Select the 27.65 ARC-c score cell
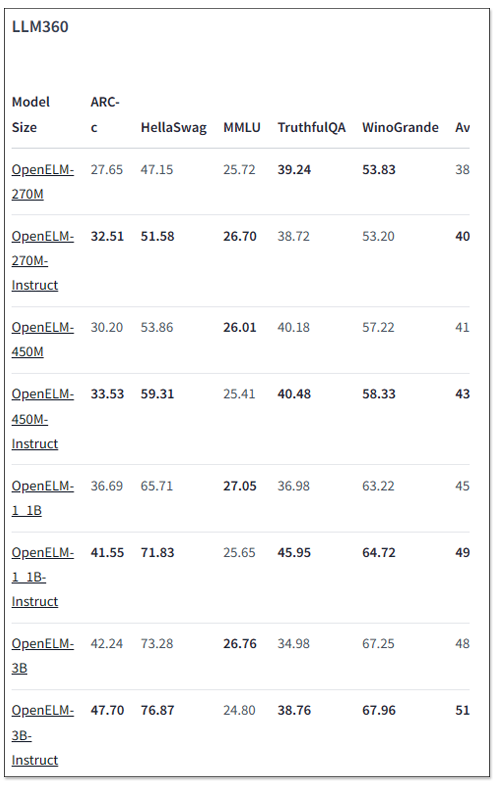 (106, 169)
